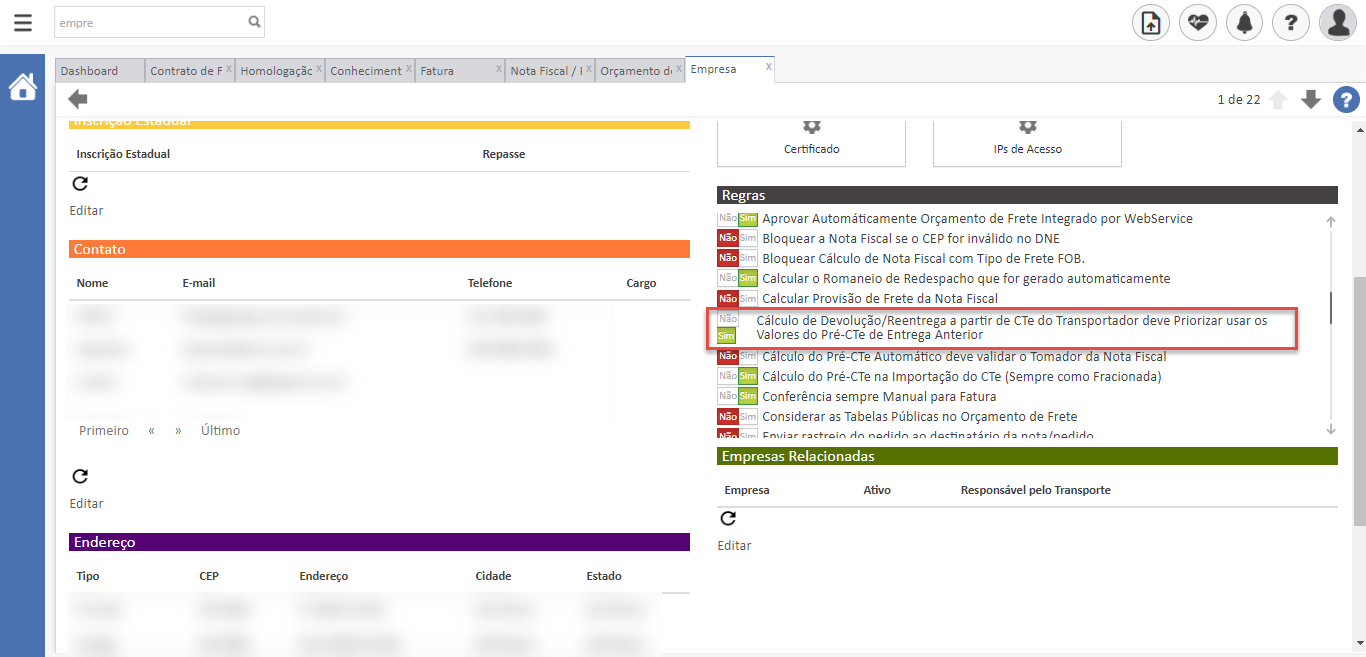Click the search input field
Viewport: 1366px width, 657px height.
point(150,21)
